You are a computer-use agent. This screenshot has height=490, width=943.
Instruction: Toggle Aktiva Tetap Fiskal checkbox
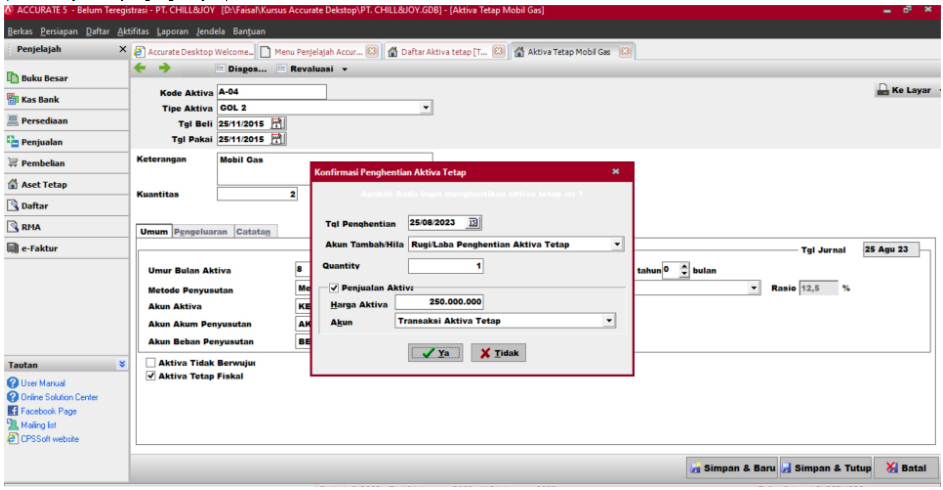pos(151,376)
